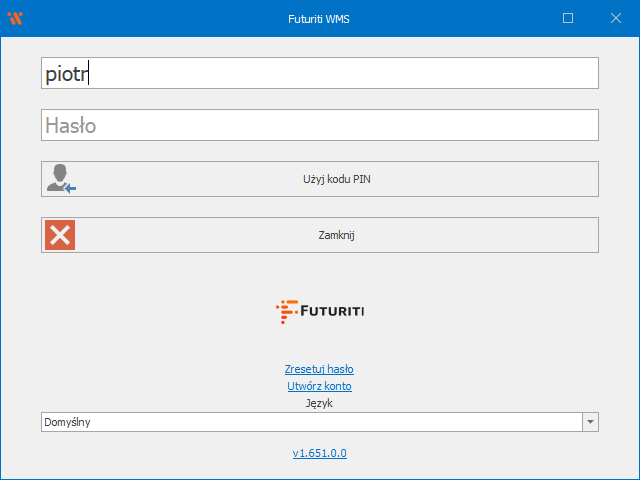Image resolution: width=640 pixels, height=480 pixels.
Task: Maximize the Futuriti WMS window
Action: pos(568,18)
